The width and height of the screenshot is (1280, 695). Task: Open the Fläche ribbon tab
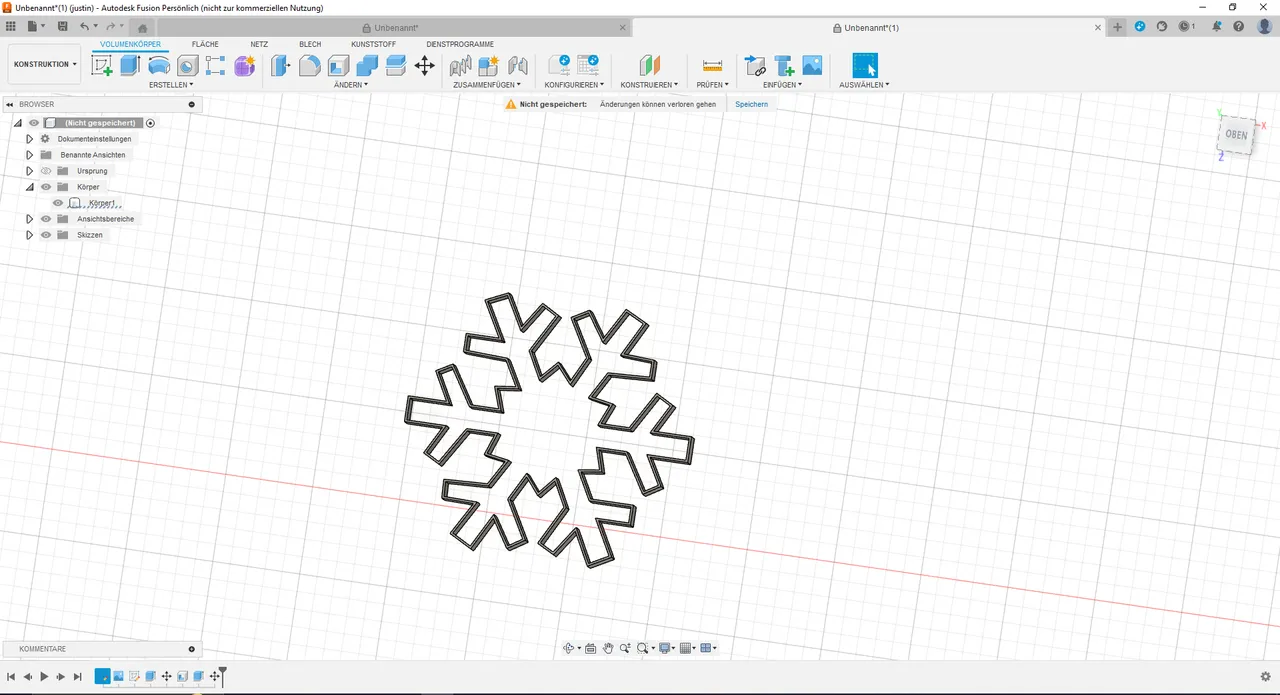click(204, 44)
